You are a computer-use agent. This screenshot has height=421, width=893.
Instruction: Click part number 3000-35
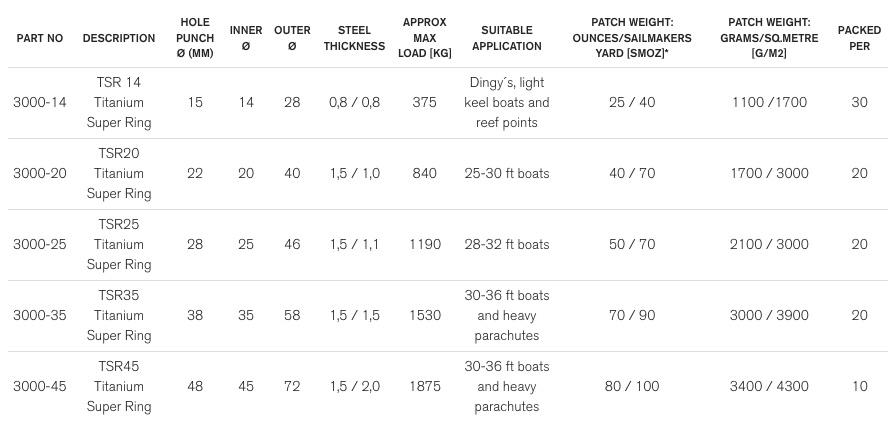click(x=39, y=315)
